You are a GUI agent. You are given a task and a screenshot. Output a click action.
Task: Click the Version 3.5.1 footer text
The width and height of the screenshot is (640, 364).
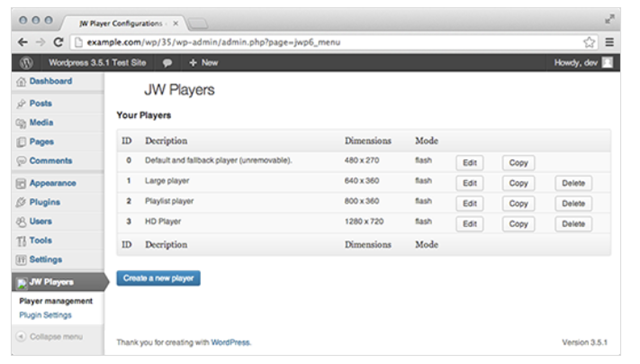tap(584, 342)
